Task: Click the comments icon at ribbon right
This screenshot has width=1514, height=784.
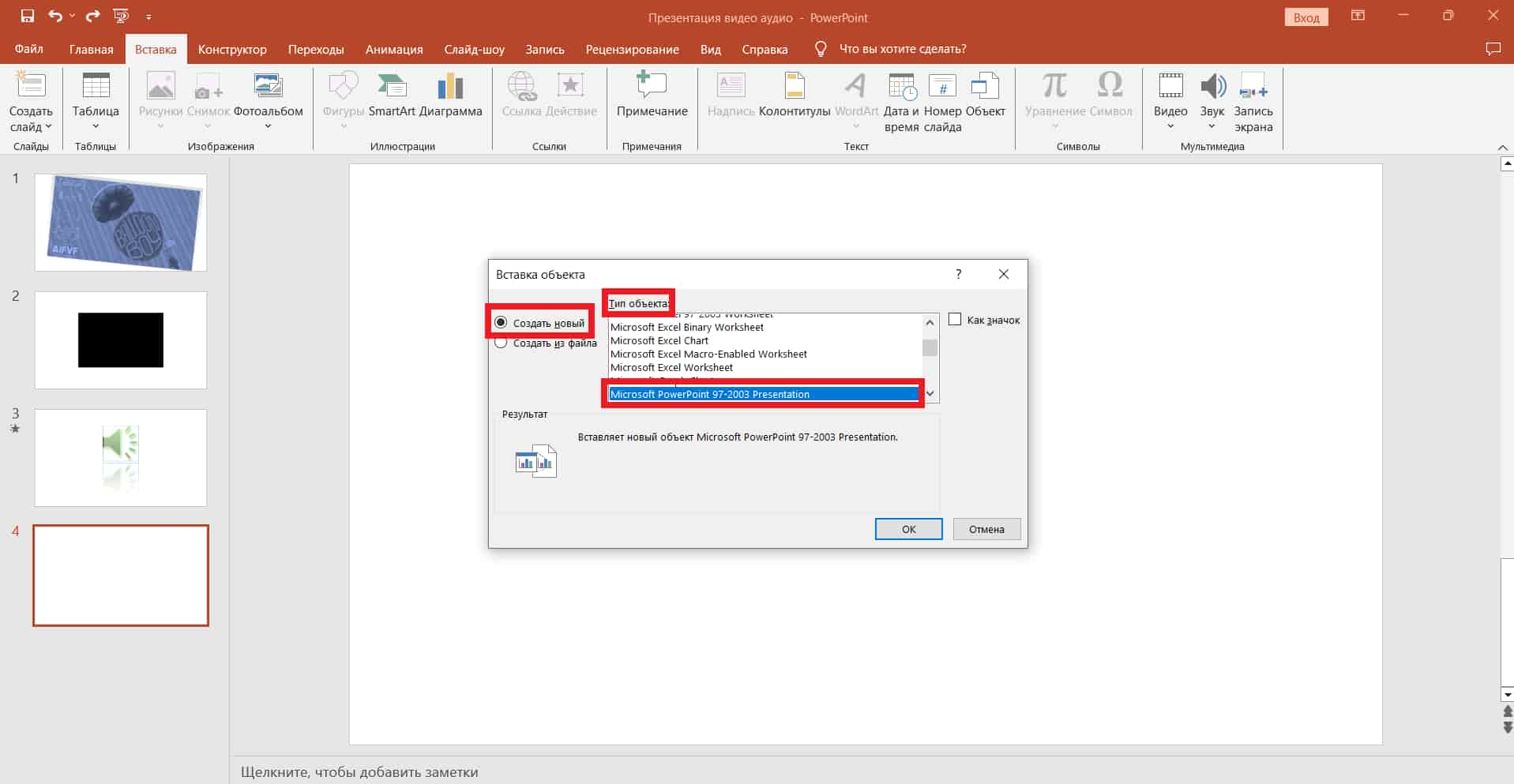Action: (1493, 49)
